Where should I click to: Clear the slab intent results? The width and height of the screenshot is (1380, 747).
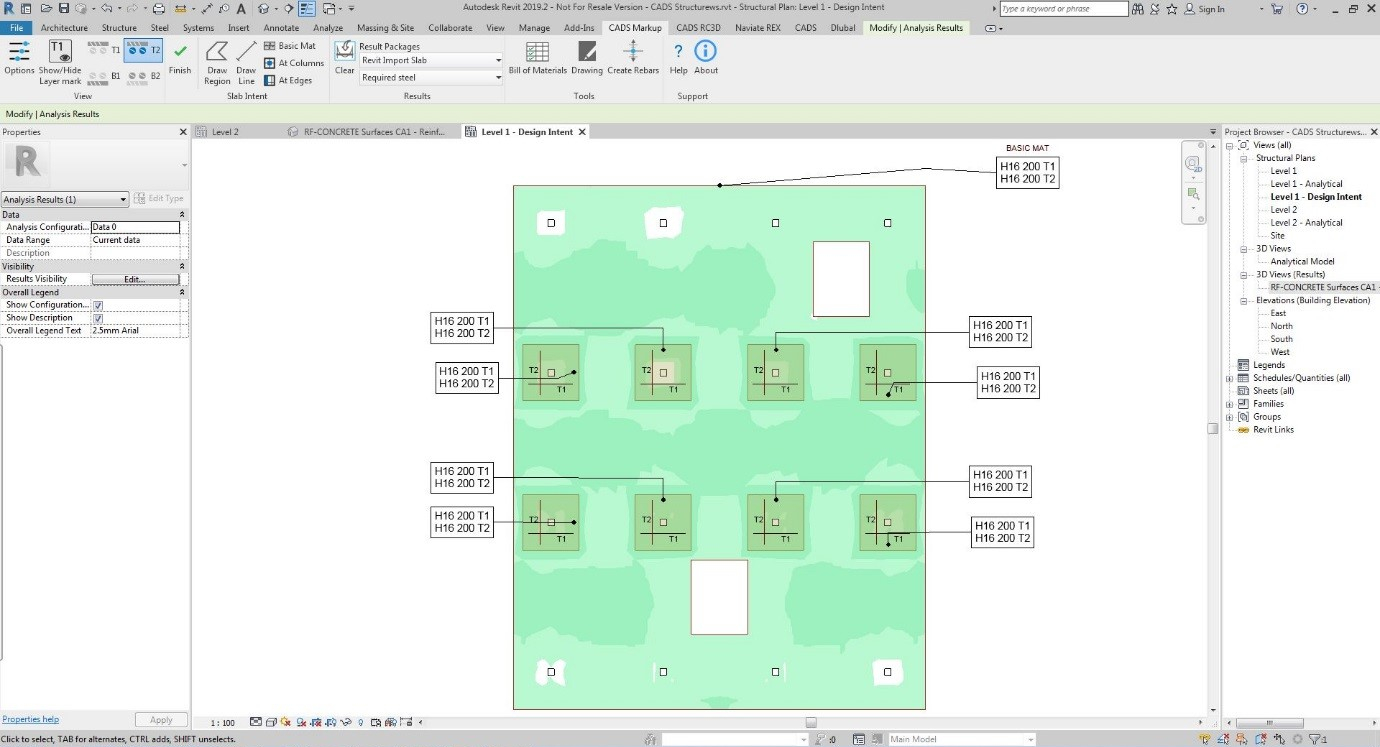343,60
